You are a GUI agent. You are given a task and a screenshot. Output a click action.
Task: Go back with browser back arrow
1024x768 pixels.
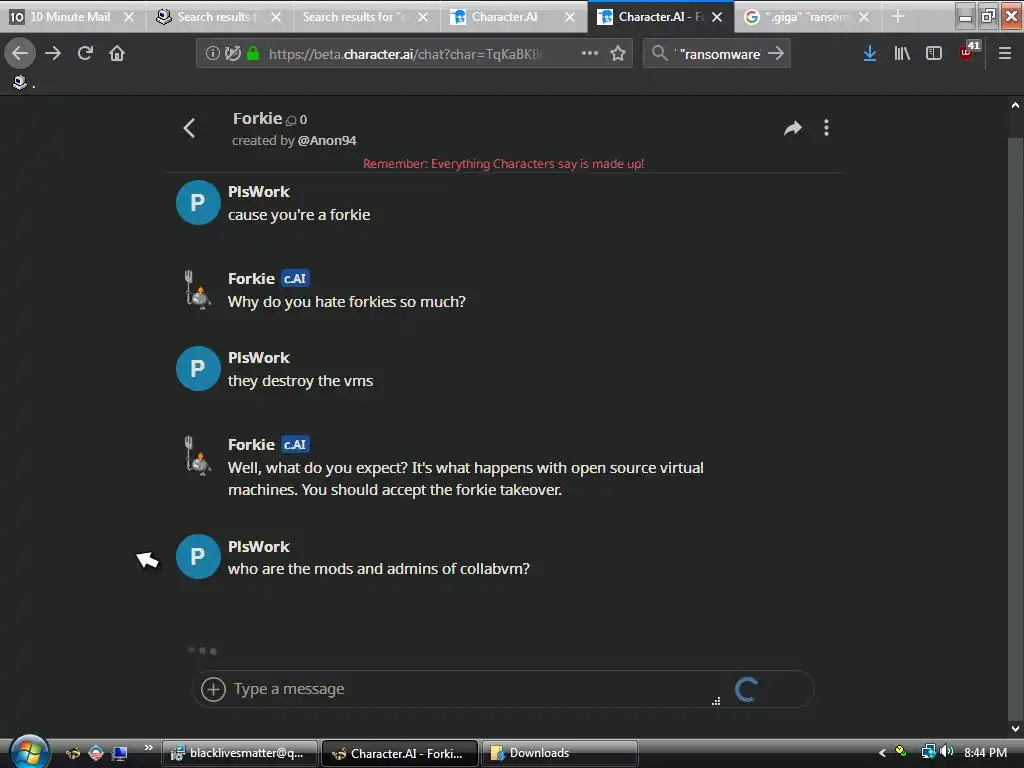(x=20, y=54)
